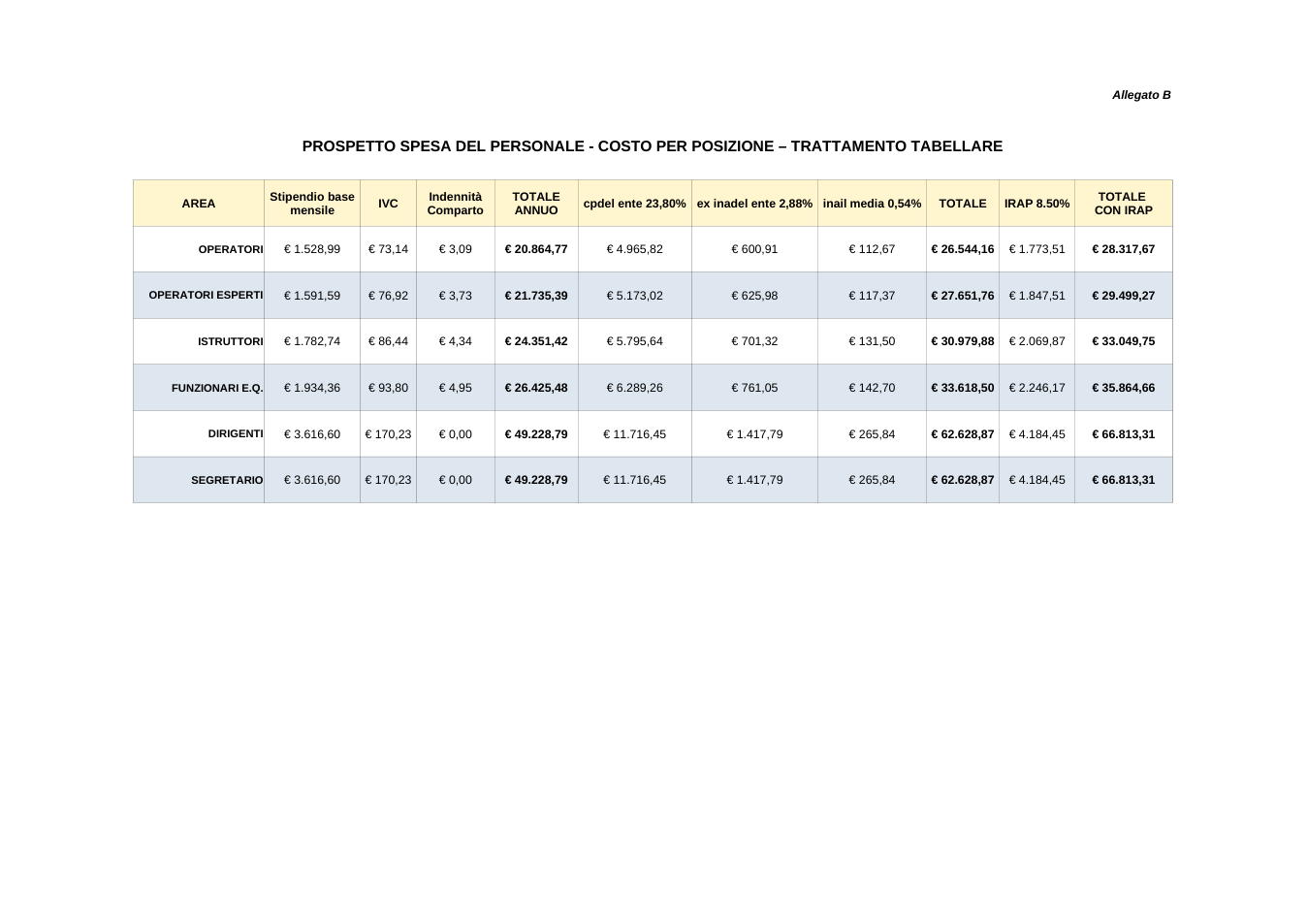1307x924 pixels.
Task: Click the 'Allegato B' label
Action: pyautogui.click(x=1141, y=95)
